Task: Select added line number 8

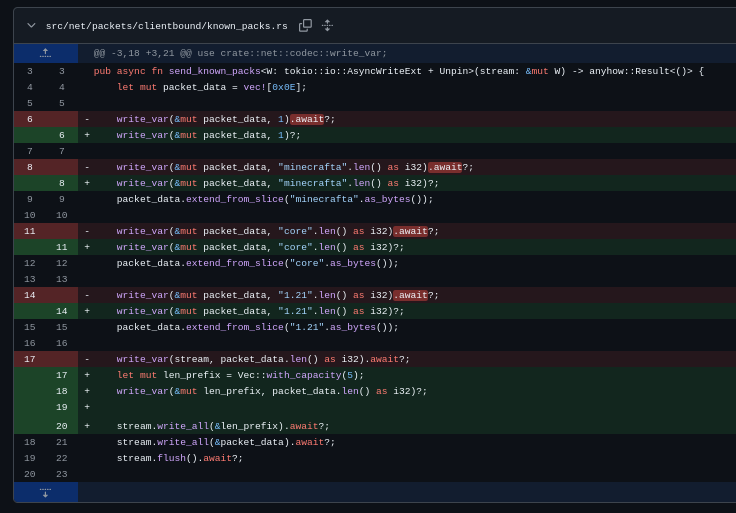Action: [x=61, y=183]
